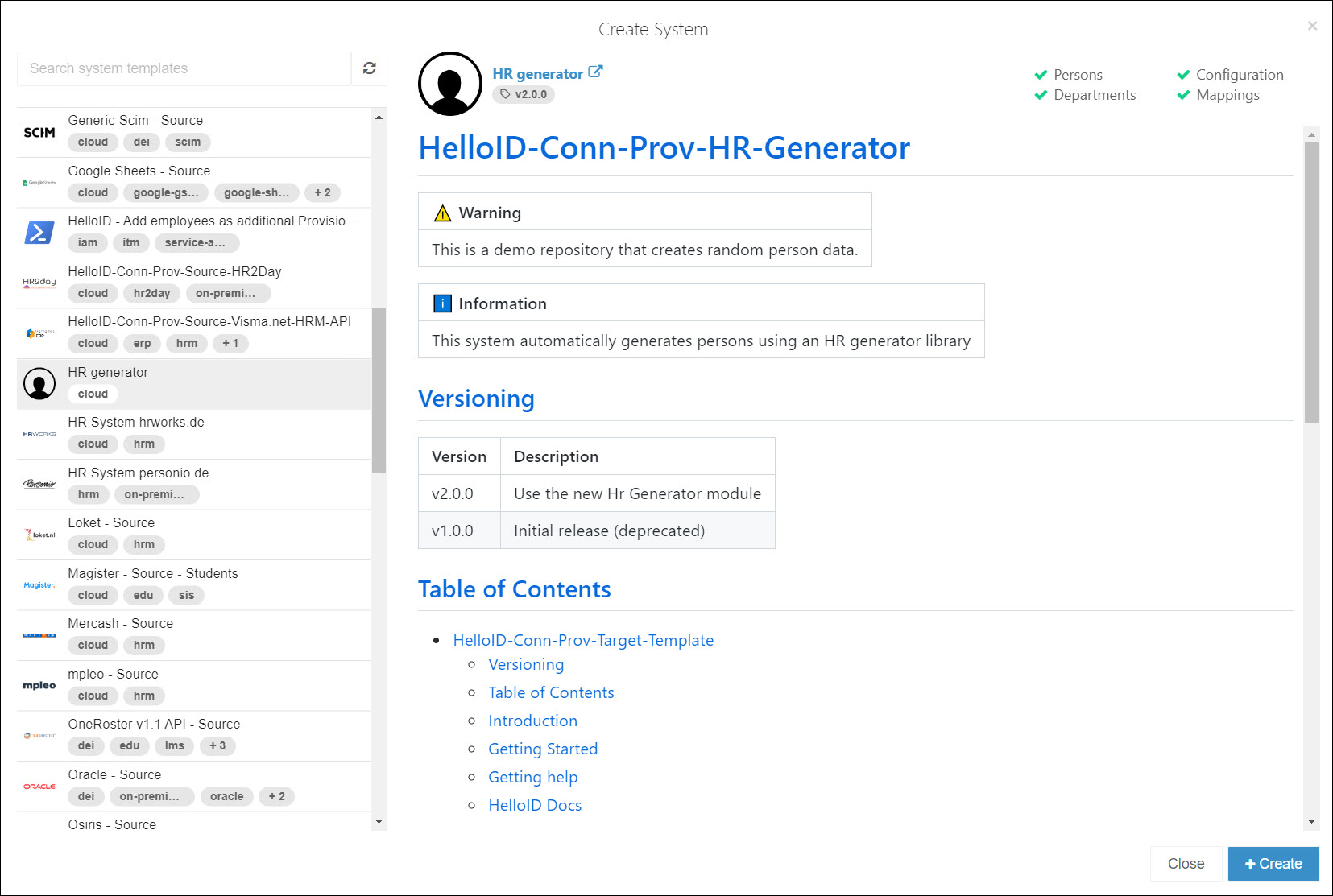Screen dimensions: 1333x896
Task: Select the Generic-Scim - Source template
Action: coord(193,132)
